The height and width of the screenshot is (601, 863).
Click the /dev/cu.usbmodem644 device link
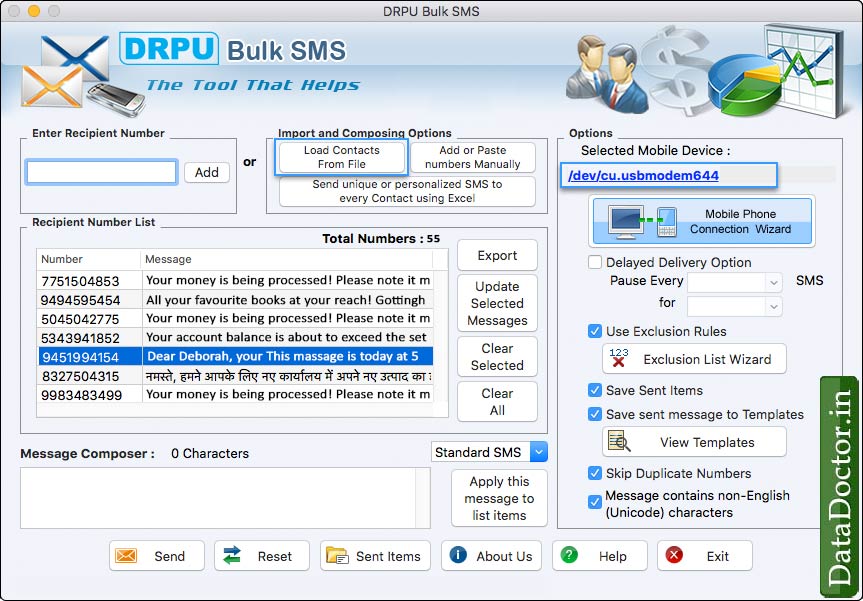tap(643, 176)
